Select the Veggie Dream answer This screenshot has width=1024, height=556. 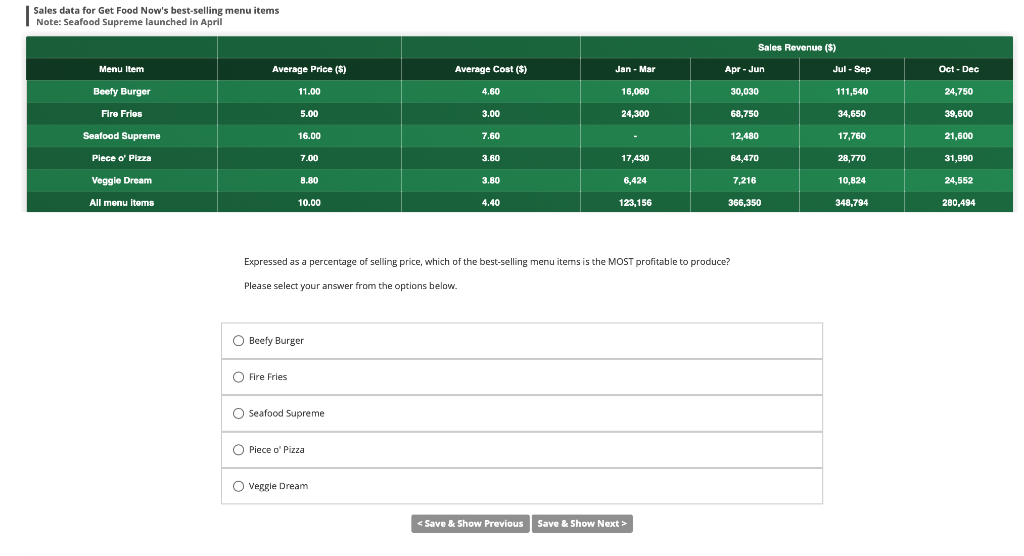[x=239, y=486]
